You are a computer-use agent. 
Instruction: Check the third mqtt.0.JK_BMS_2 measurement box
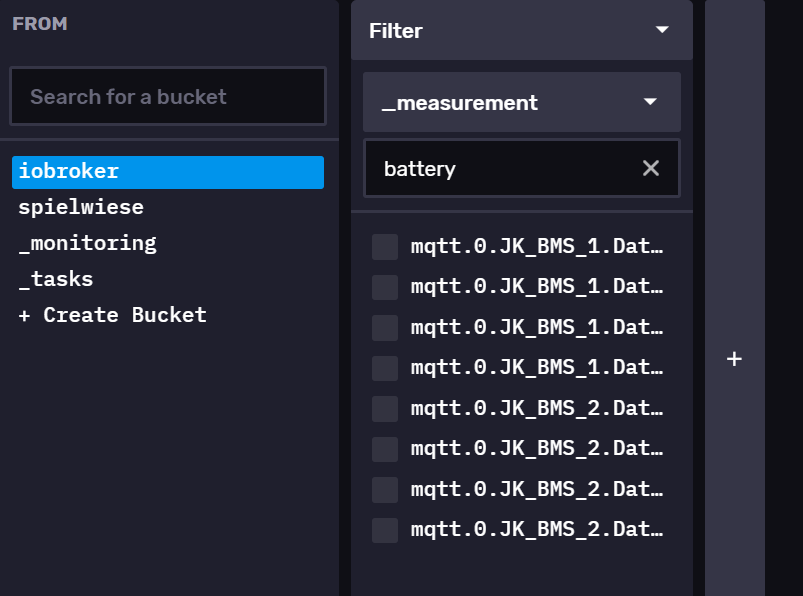tap(385, 489)
